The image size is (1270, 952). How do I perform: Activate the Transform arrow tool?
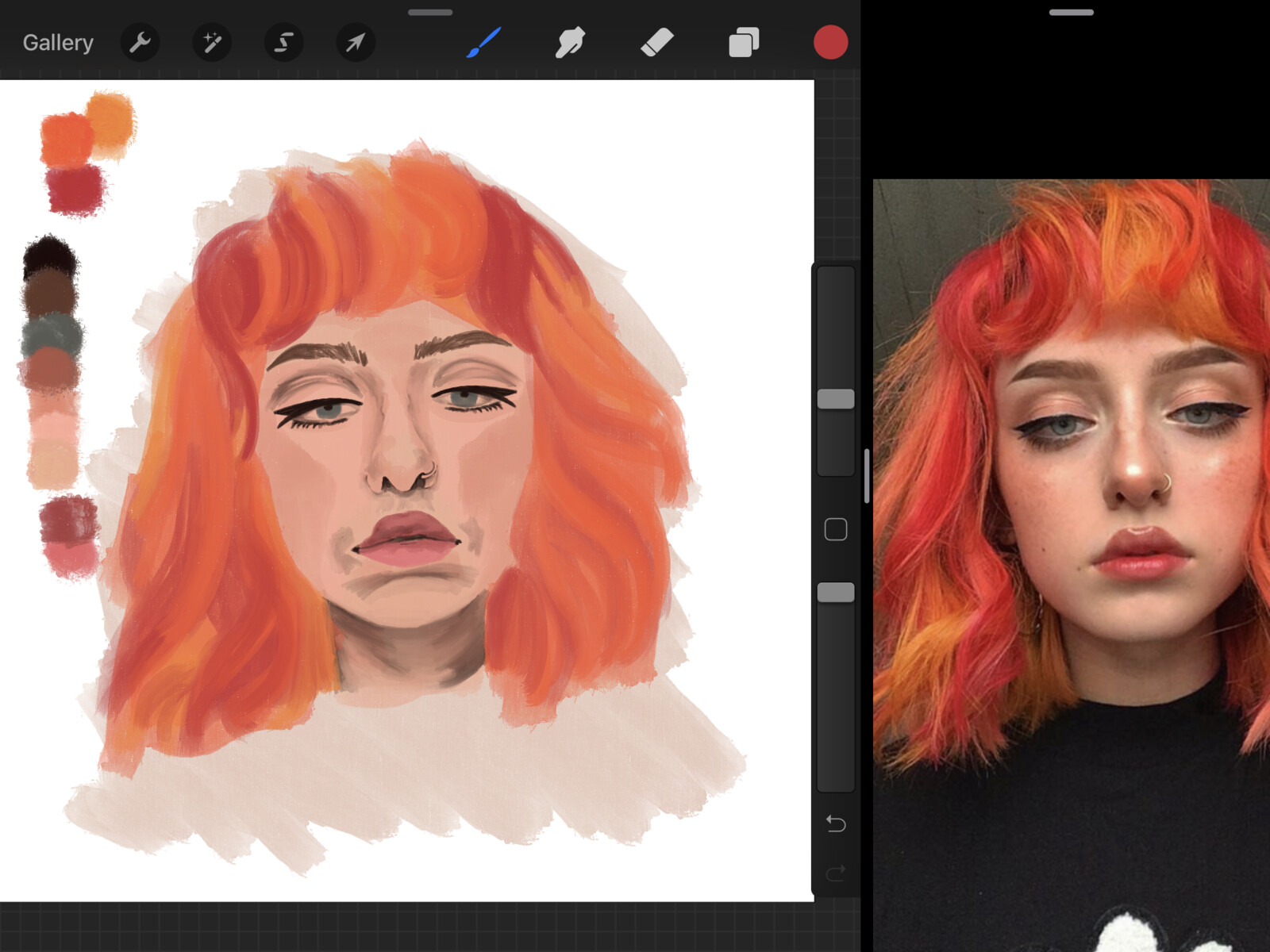[x=355, y=43]
